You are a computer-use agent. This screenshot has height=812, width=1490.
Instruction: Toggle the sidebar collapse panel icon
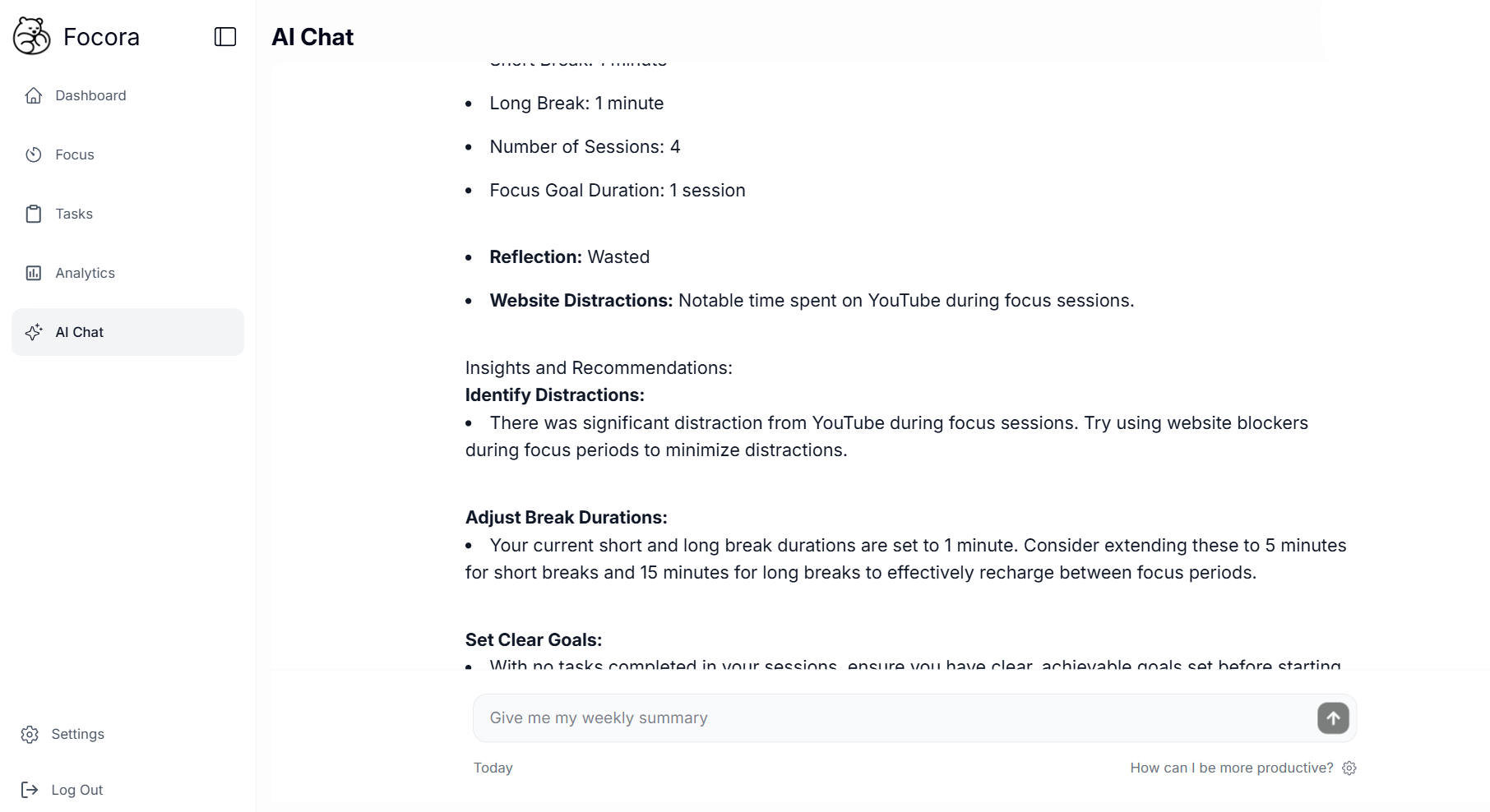(225, 37)
